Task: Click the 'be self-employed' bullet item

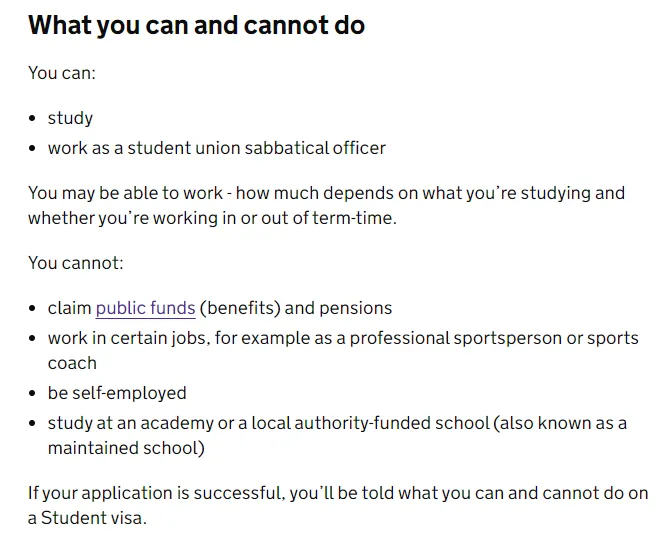Action: tap(117, 393)
